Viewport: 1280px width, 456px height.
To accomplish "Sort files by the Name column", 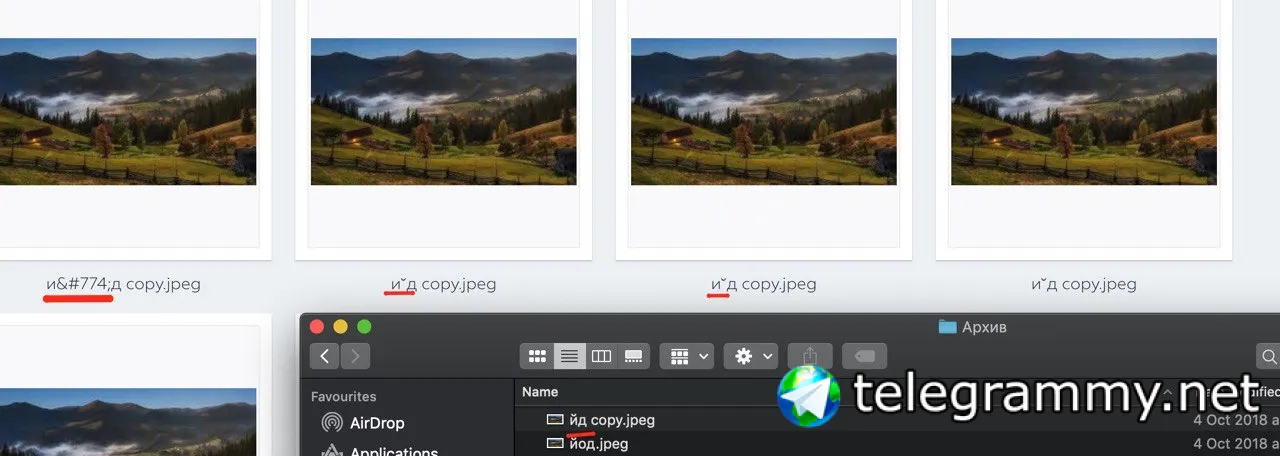I will (x=540, y=392).
